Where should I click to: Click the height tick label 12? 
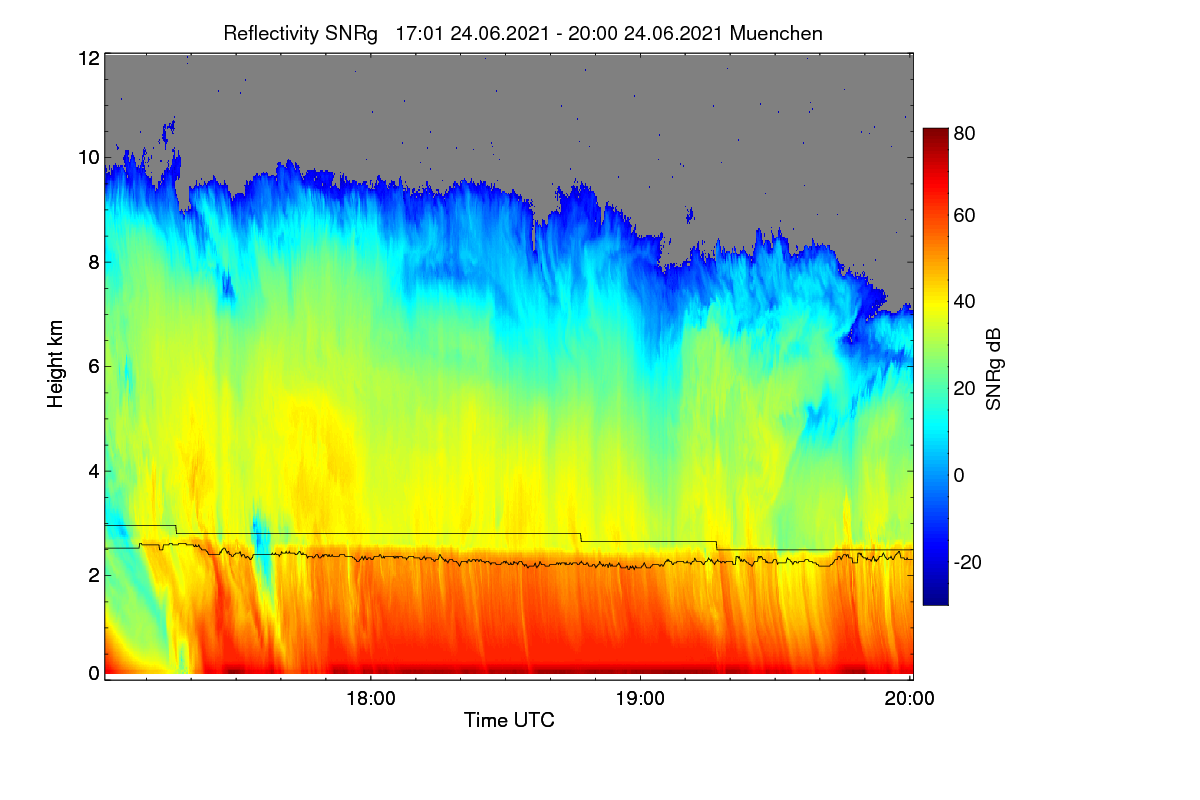88,58
